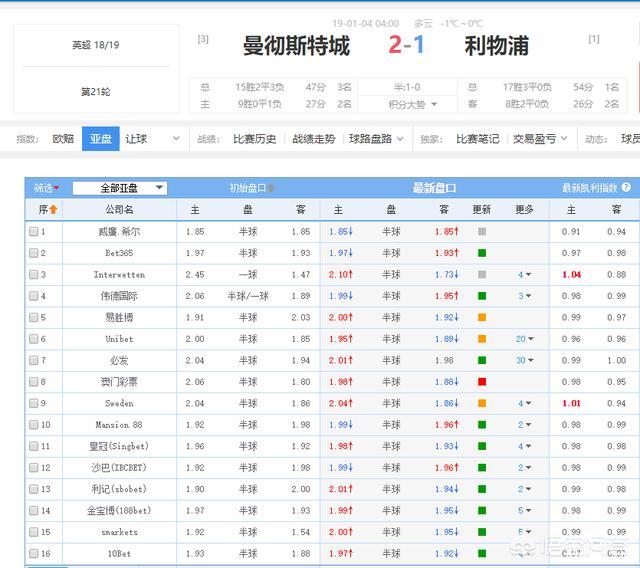Click the orange update marker for Sweden
Viewport: 640px width, 568px height.
pos(482,404)
